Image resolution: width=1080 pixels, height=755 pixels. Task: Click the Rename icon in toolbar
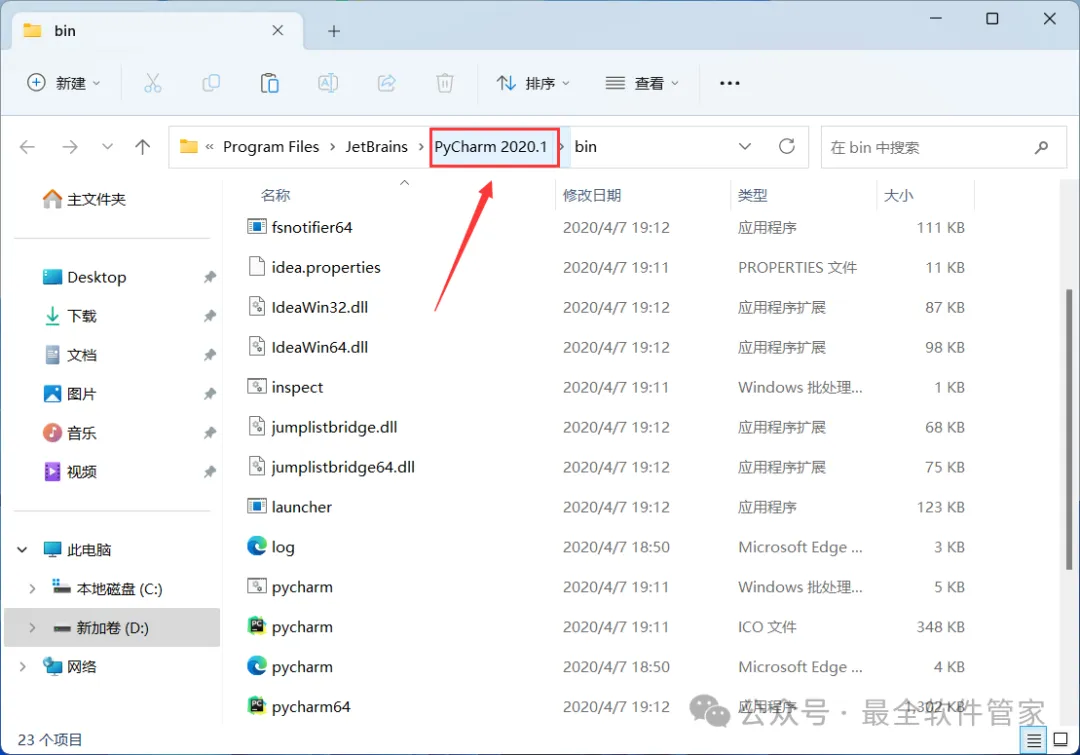coord(328,83)
